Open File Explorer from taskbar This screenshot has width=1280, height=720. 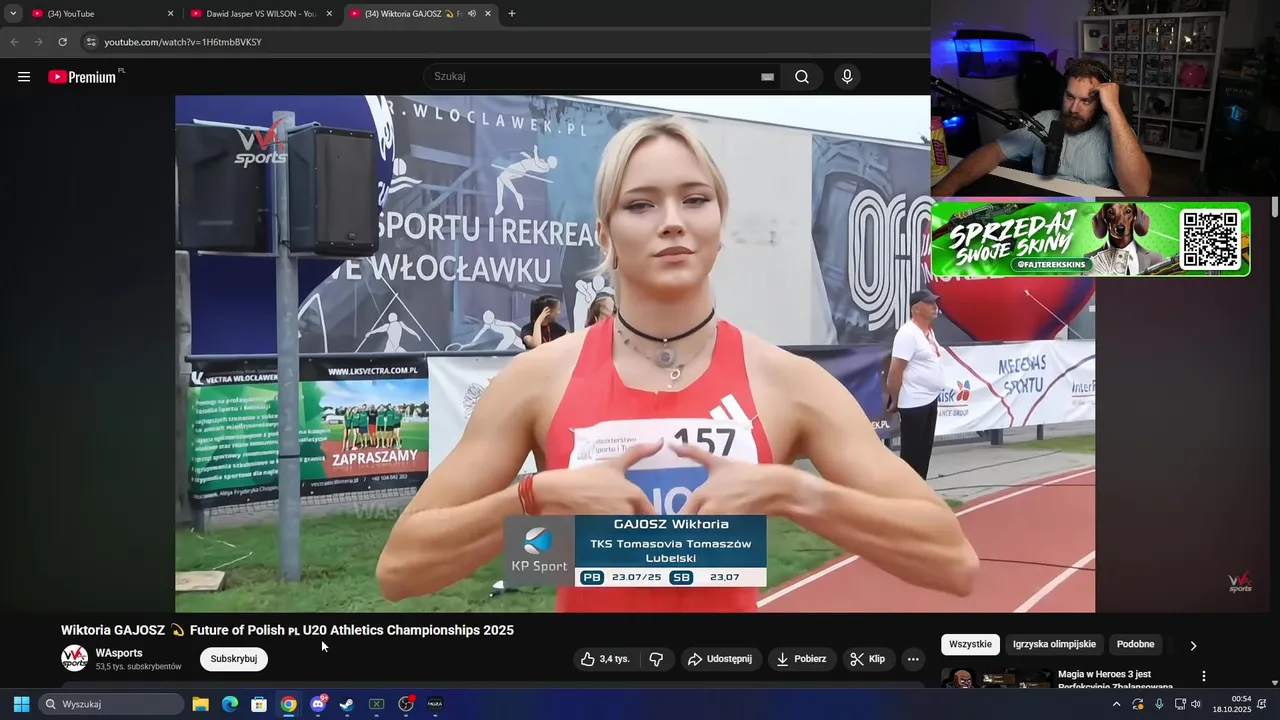click(200, 704)
